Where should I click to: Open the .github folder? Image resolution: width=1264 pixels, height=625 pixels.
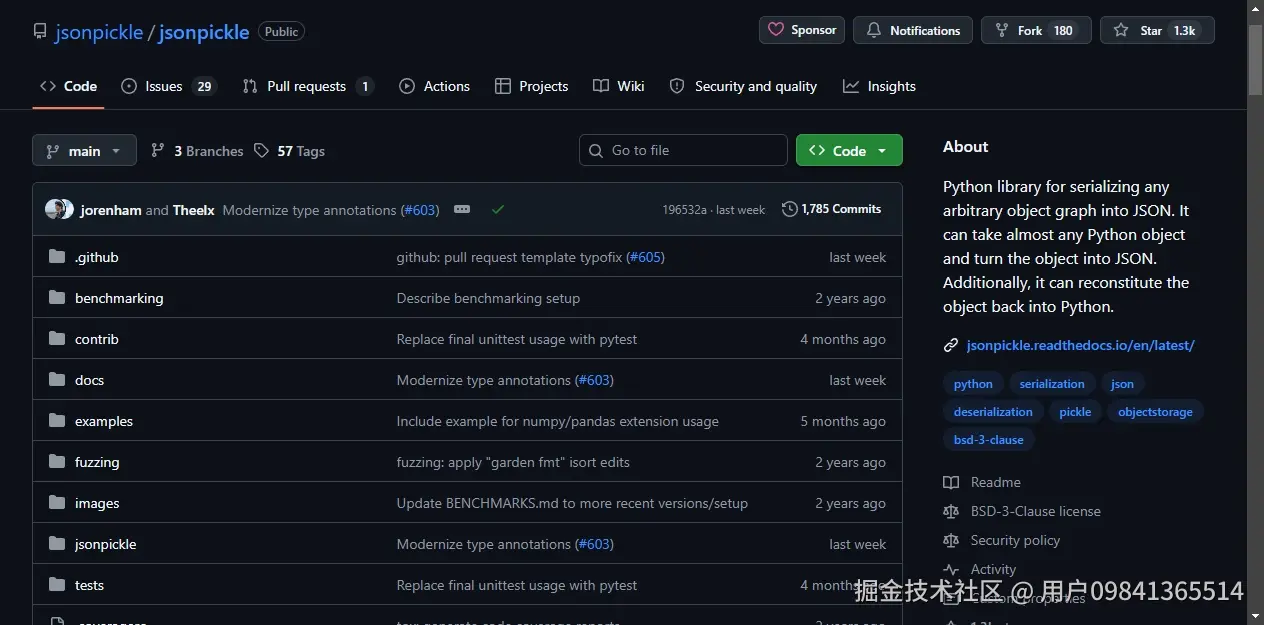97,257
